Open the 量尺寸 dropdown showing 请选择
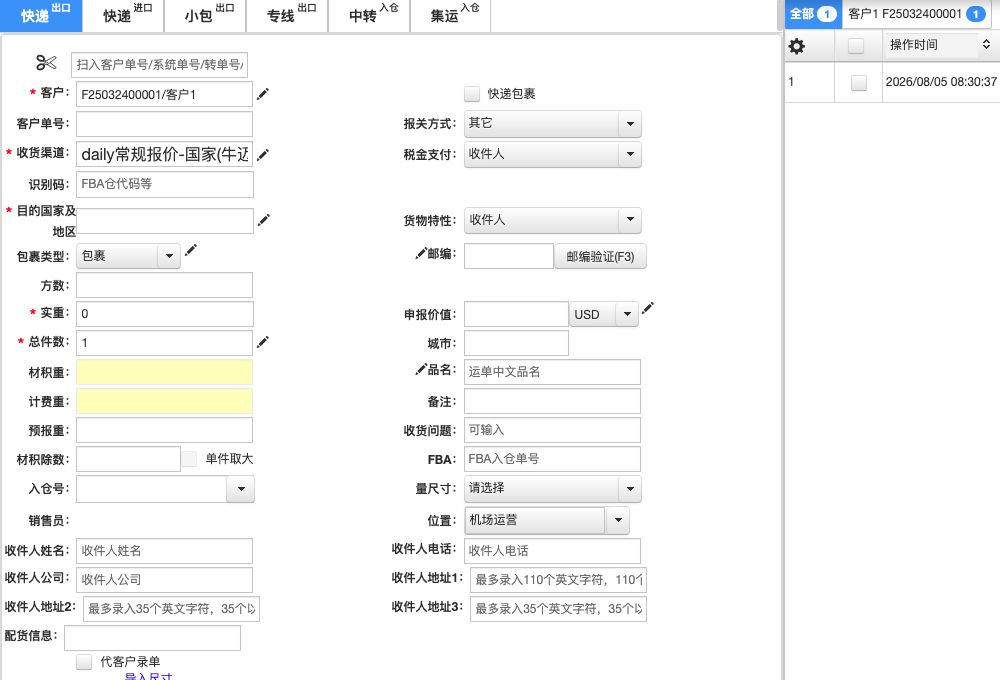The image size is (1000, 680). (x=552, y=489)
